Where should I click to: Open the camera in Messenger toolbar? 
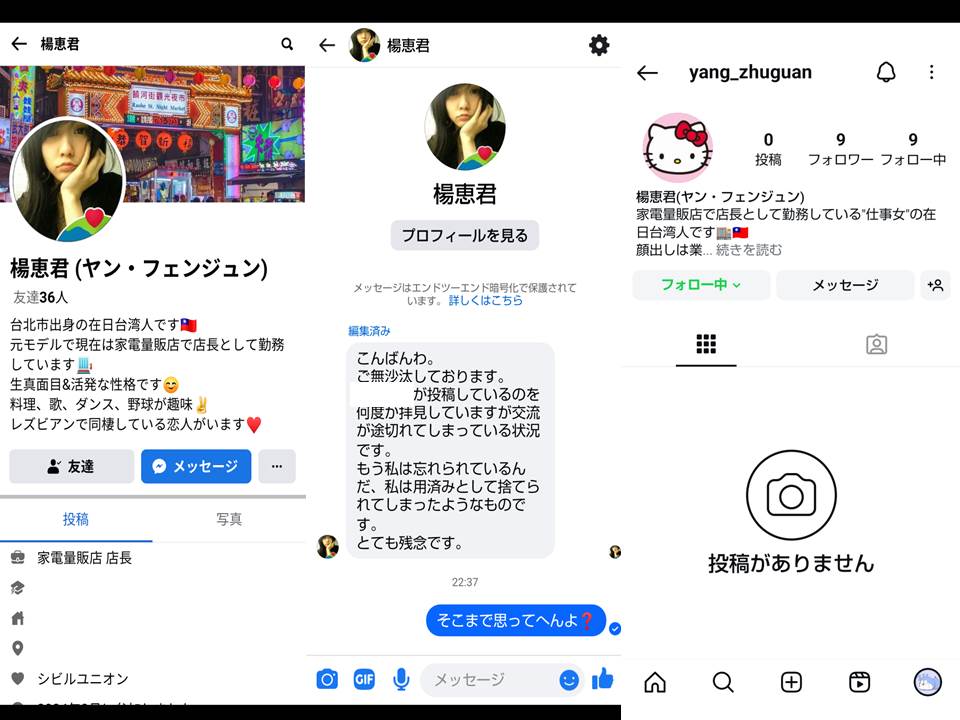coord(327,679)
